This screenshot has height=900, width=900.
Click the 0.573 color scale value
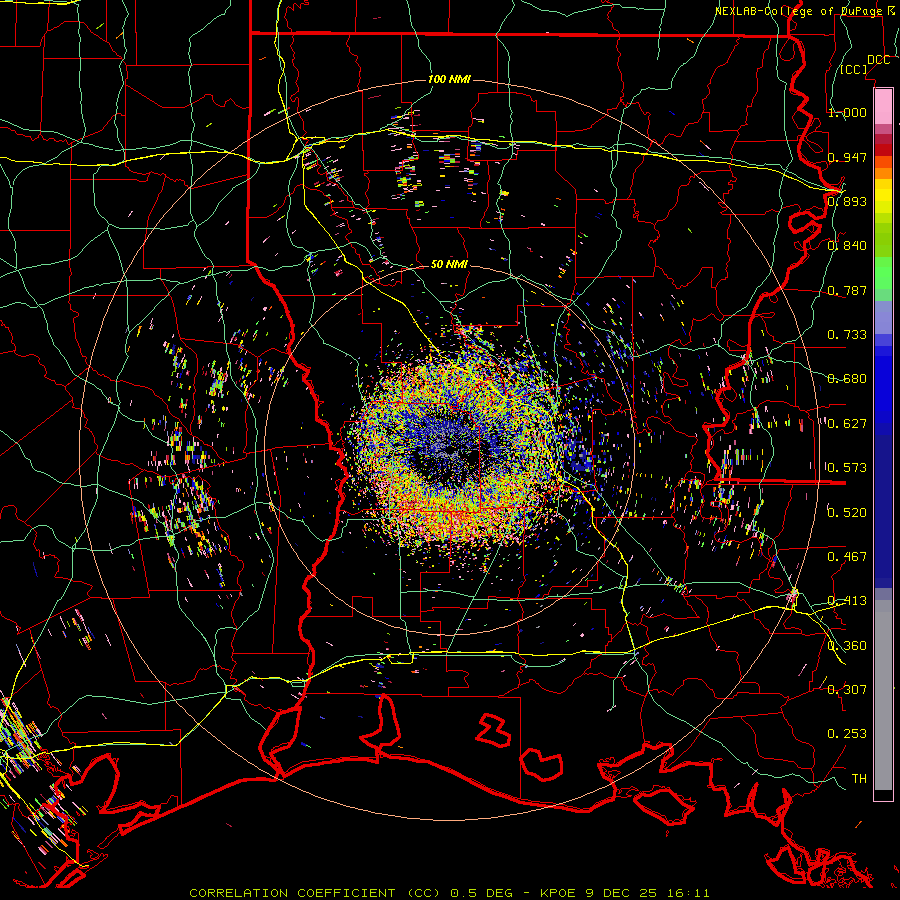pyautogui.click(x=847, y=468)
